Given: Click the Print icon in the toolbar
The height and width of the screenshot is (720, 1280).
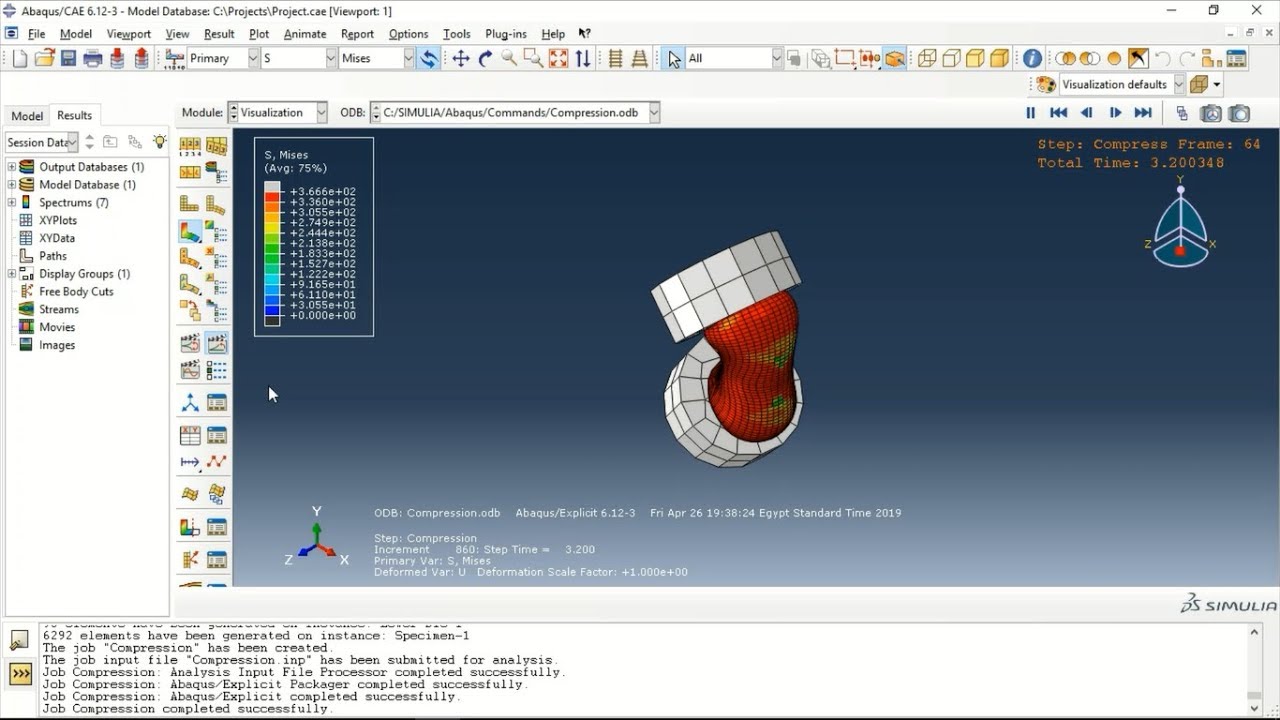Looking at the screenshot, I should (x=93, y=58).
